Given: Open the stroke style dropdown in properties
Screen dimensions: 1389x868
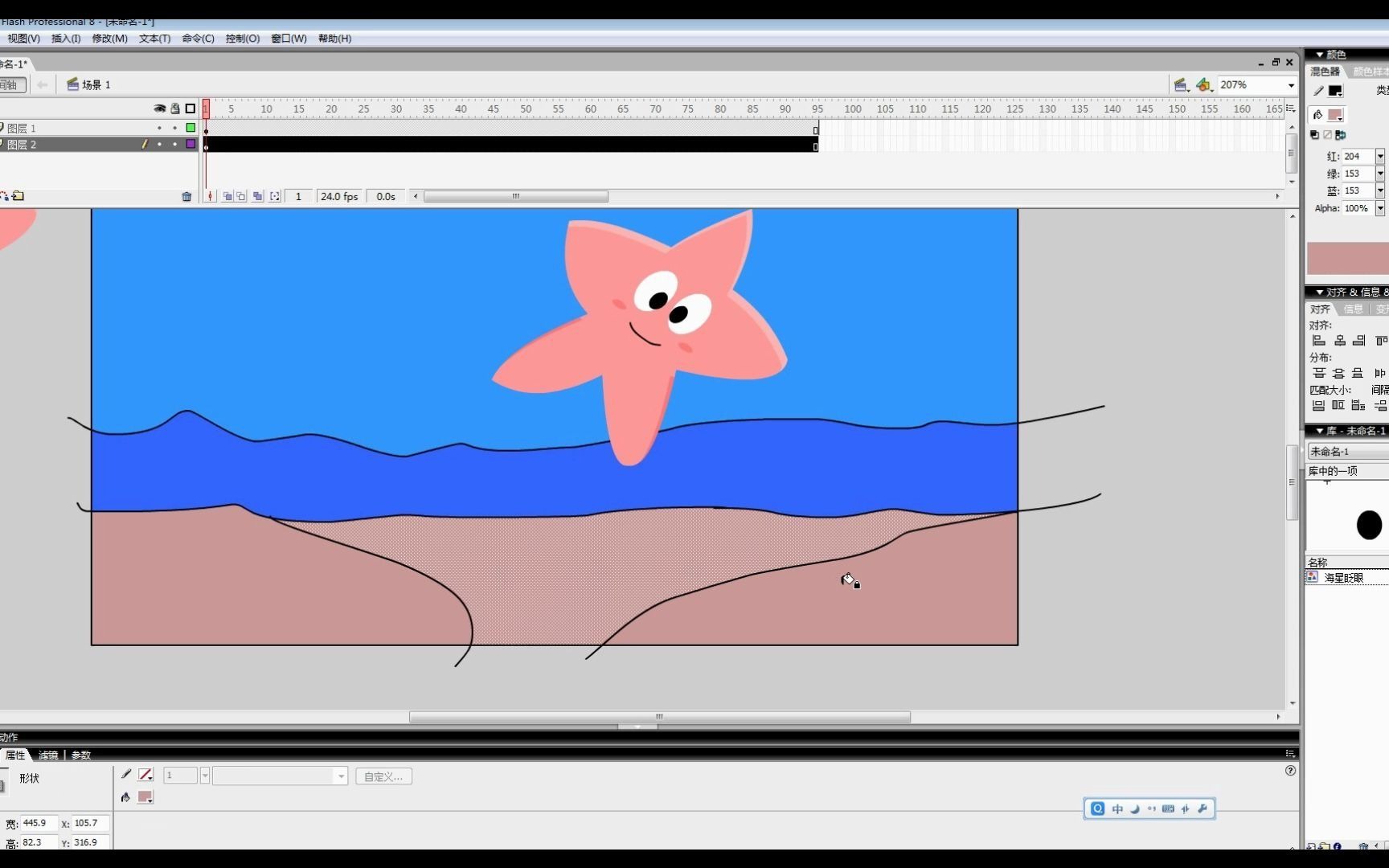Looking at the screenshot, I should (x=341, y=776).
